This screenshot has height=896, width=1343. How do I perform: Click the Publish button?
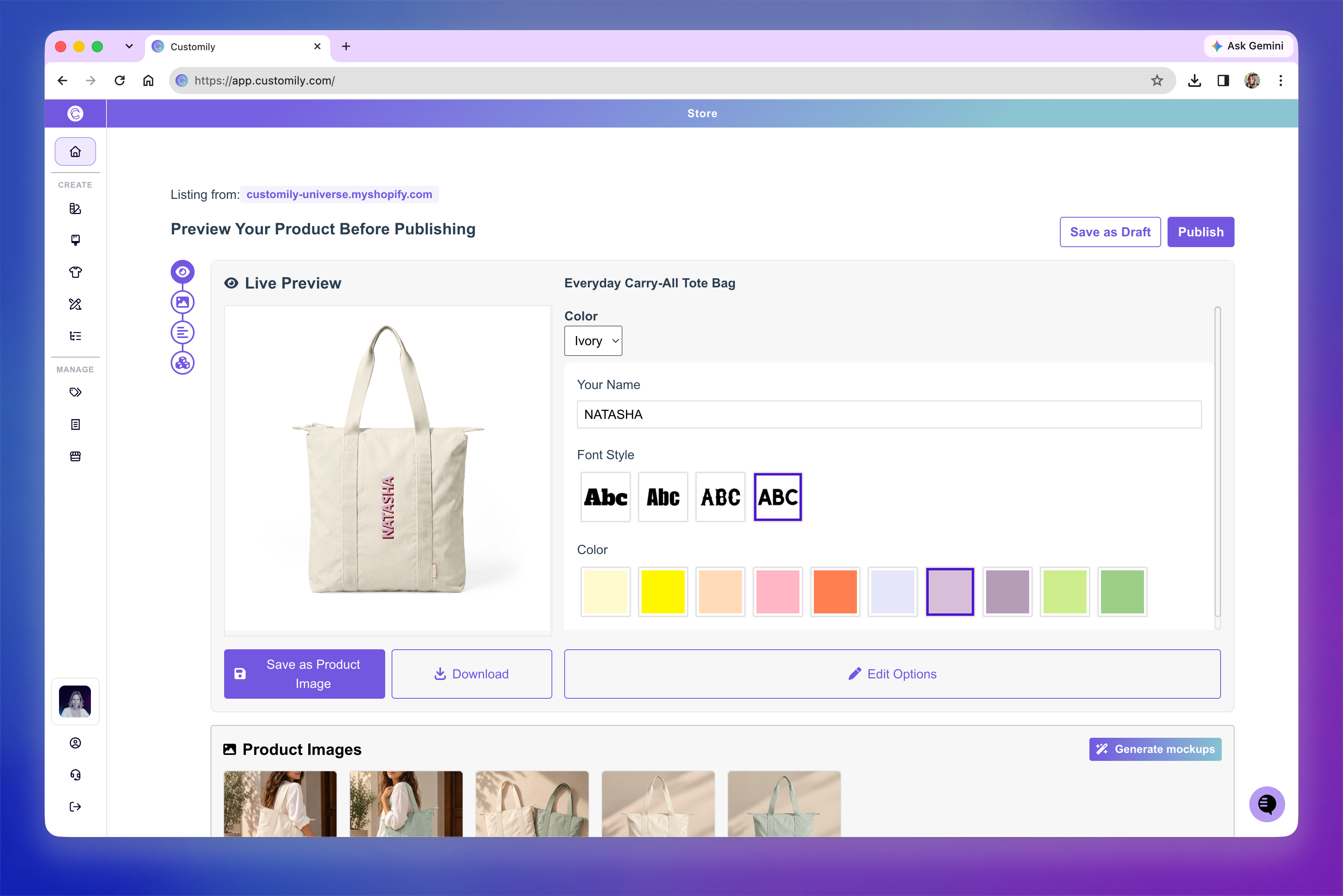click(1201, 232)
